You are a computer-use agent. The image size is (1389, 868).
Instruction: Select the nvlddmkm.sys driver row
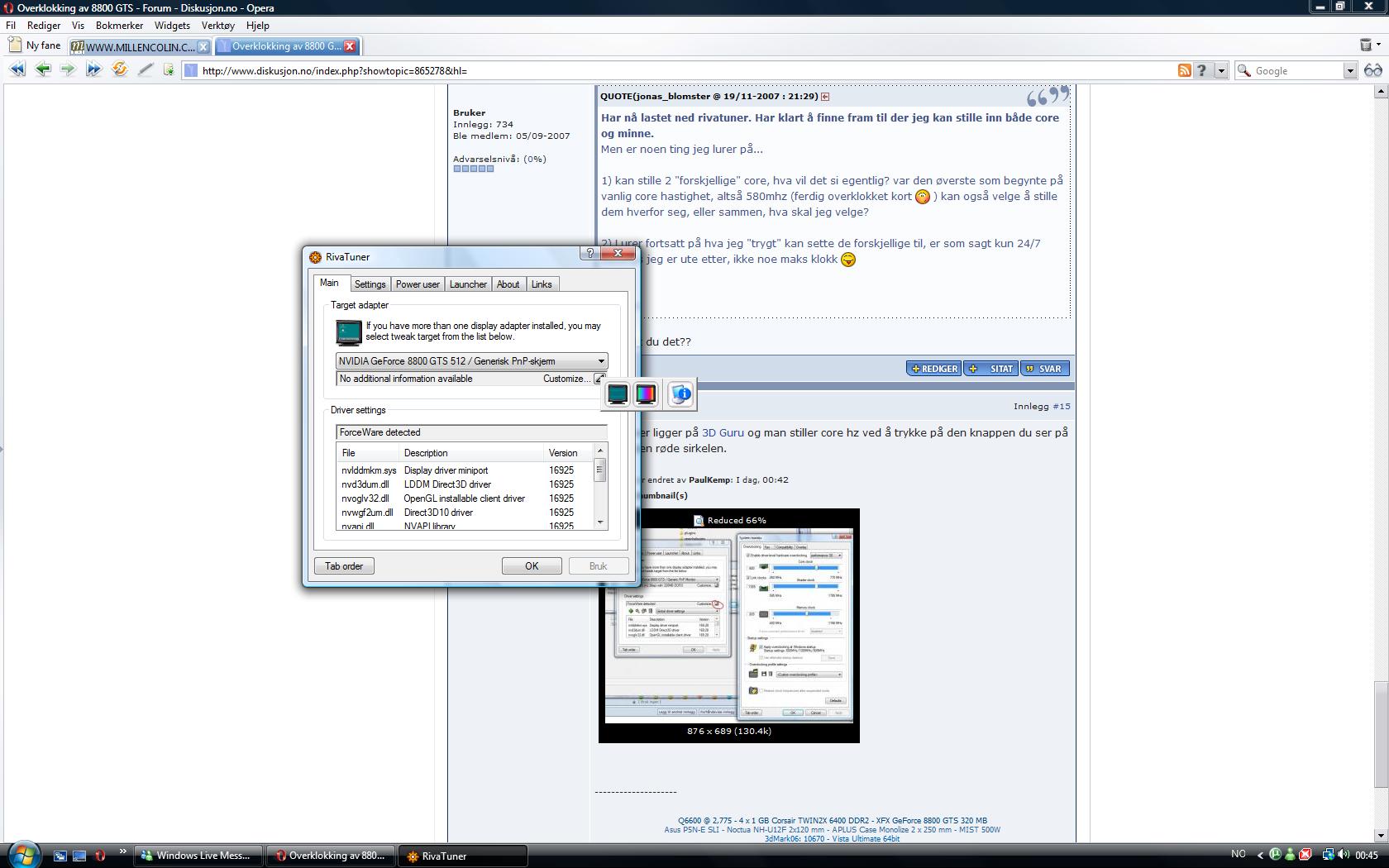(x=465, y=470)
